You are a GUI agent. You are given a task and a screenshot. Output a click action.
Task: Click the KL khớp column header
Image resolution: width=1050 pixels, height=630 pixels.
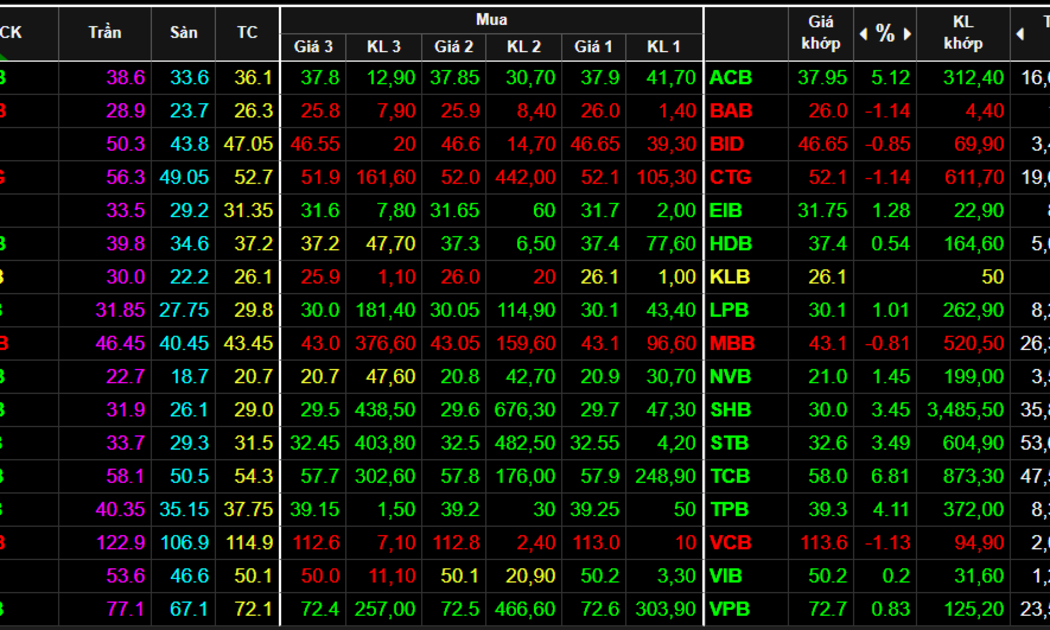(x=963, y=33)
